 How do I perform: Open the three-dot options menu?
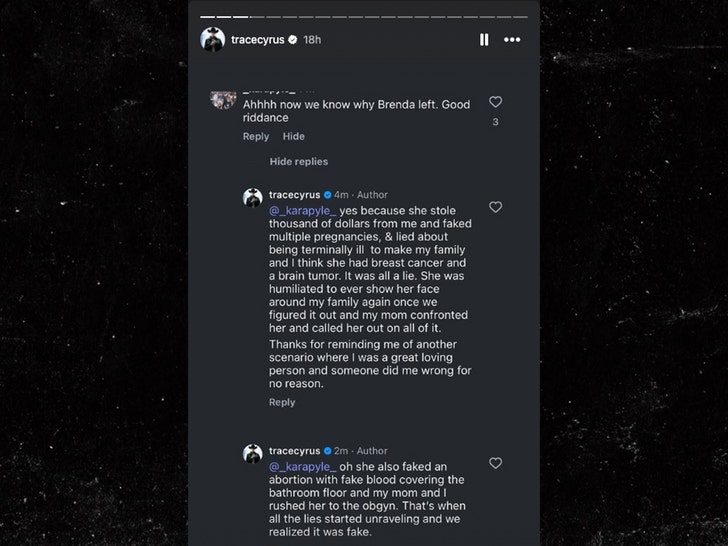pos(512,39)
